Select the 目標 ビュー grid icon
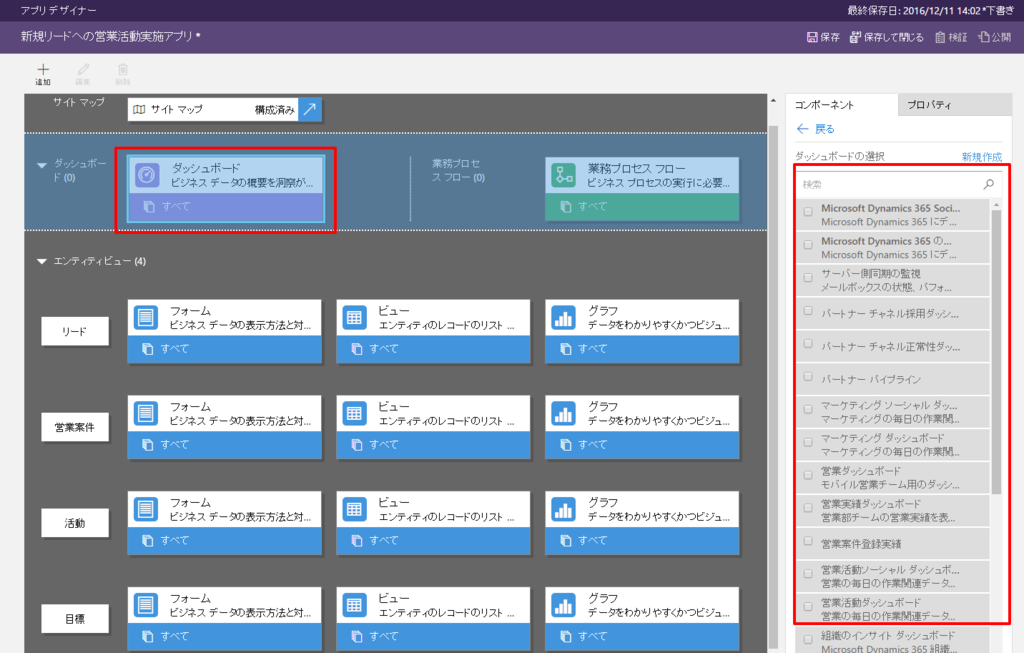 (355, 605)
